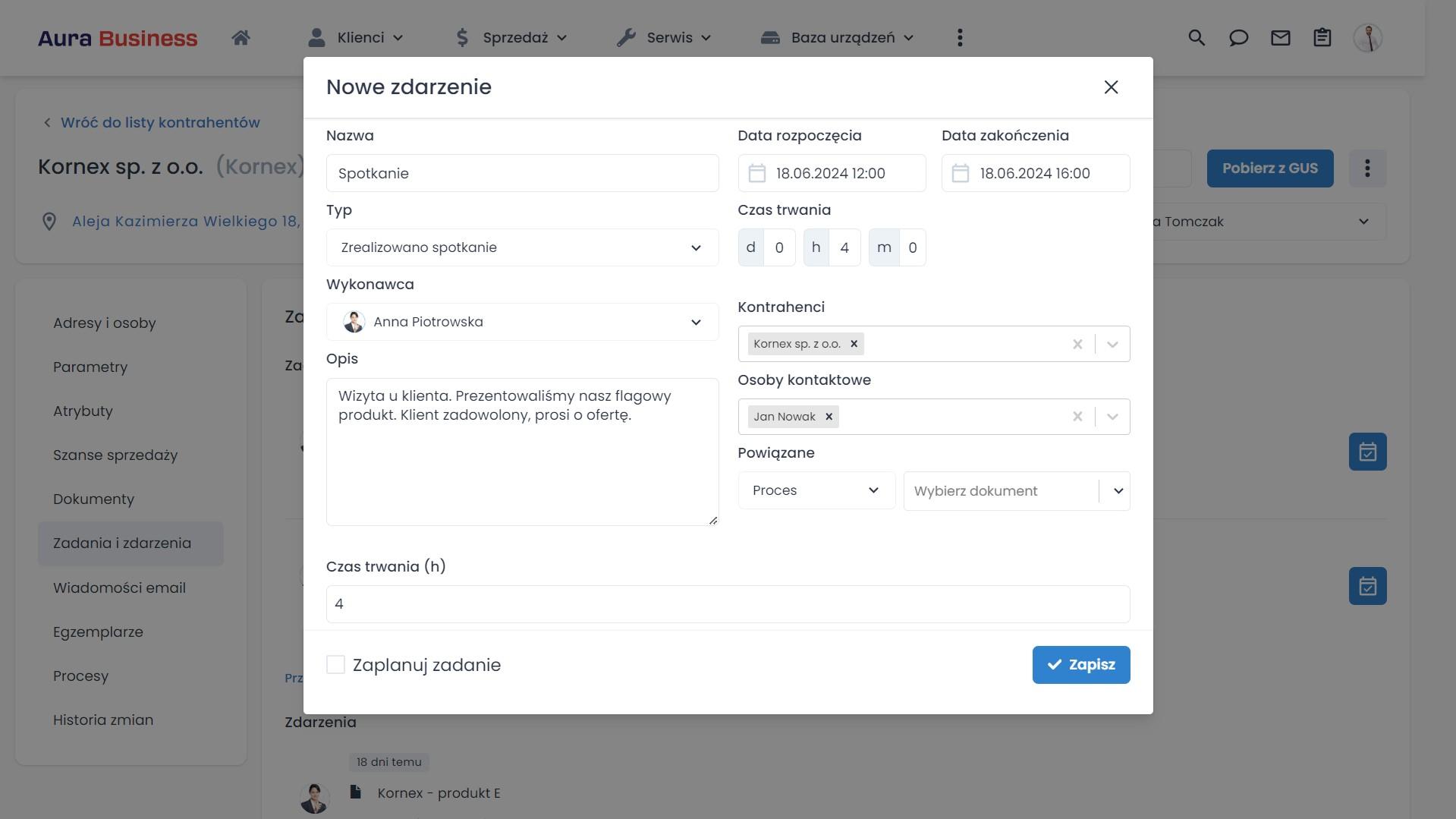Screen dimensions: 1456x819
Task: Open the Baza urządzeń menu
Action: 838,37
